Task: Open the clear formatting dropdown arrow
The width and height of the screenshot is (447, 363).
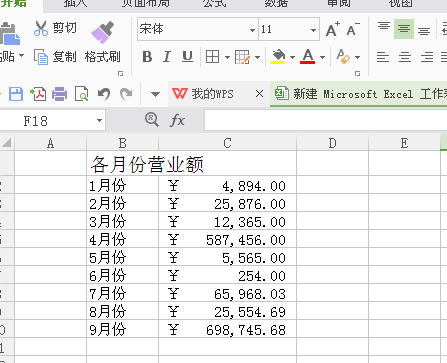Action: coord(357,57)
